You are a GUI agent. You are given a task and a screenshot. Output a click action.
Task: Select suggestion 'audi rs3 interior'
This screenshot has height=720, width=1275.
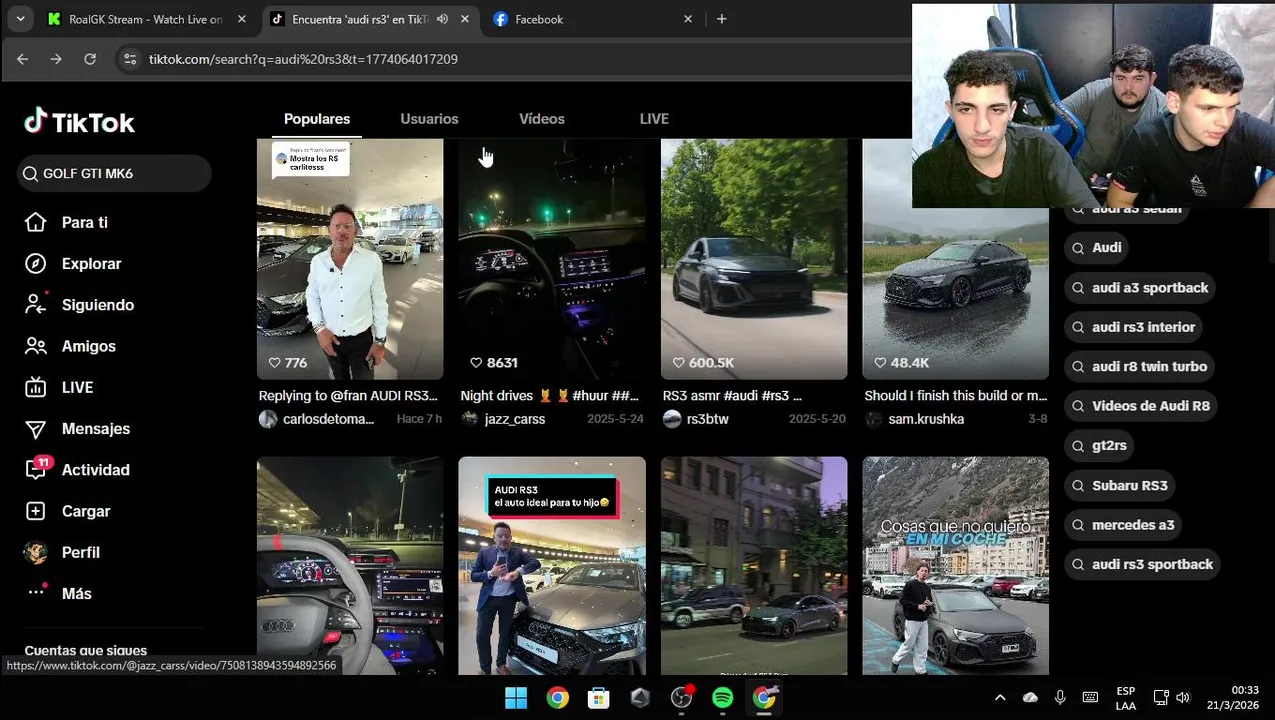pos(1134,327)
